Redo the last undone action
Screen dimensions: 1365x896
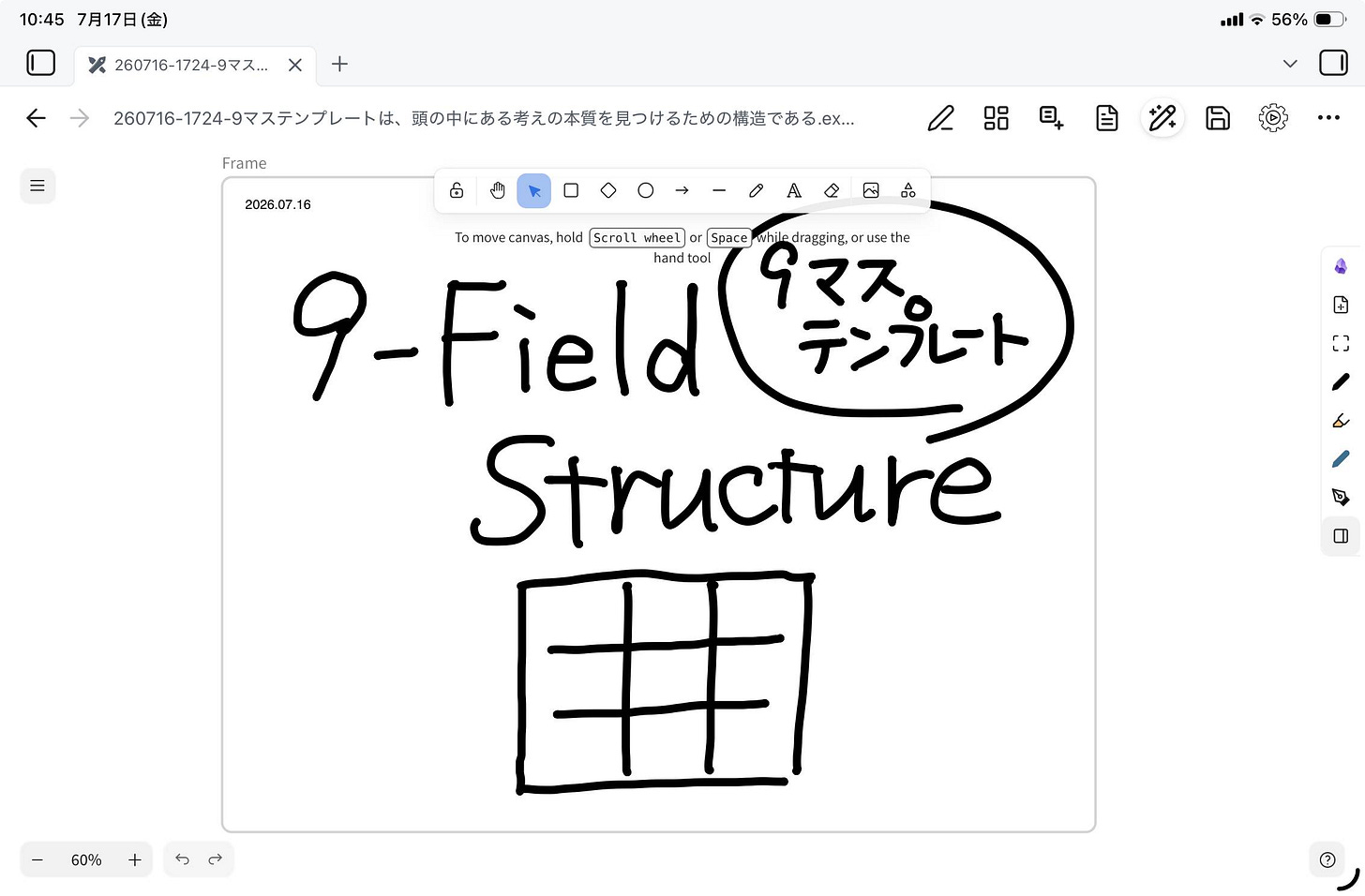[216, 859]
